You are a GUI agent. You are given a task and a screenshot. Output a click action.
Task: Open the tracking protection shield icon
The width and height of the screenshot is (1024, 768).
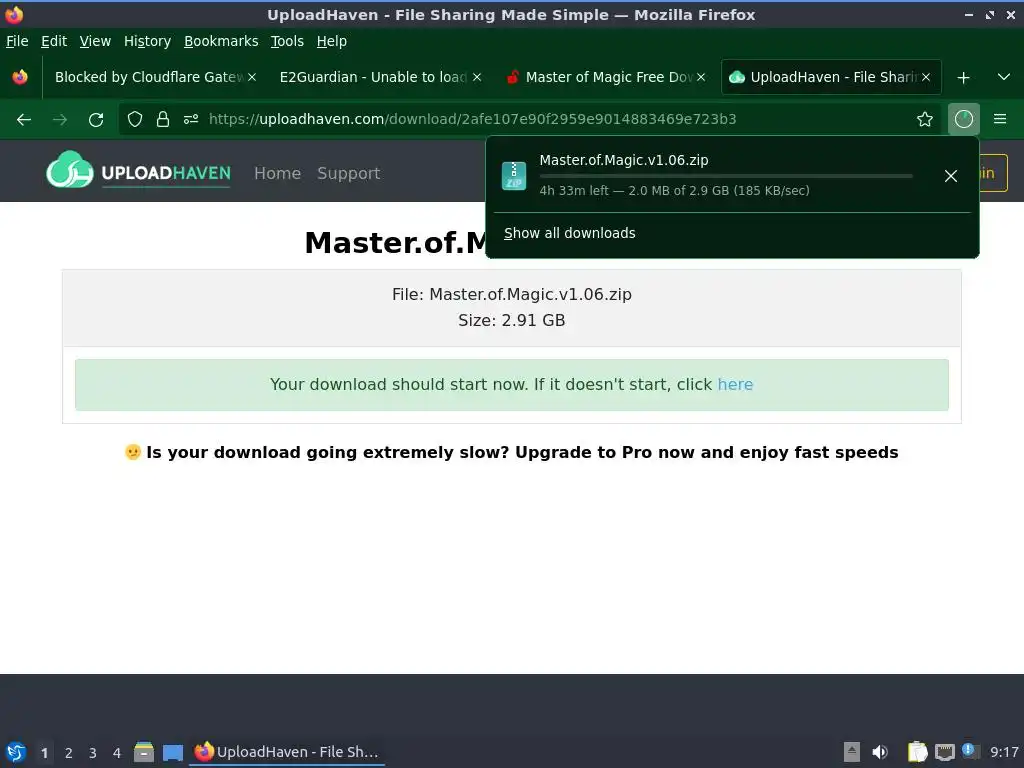135,119
